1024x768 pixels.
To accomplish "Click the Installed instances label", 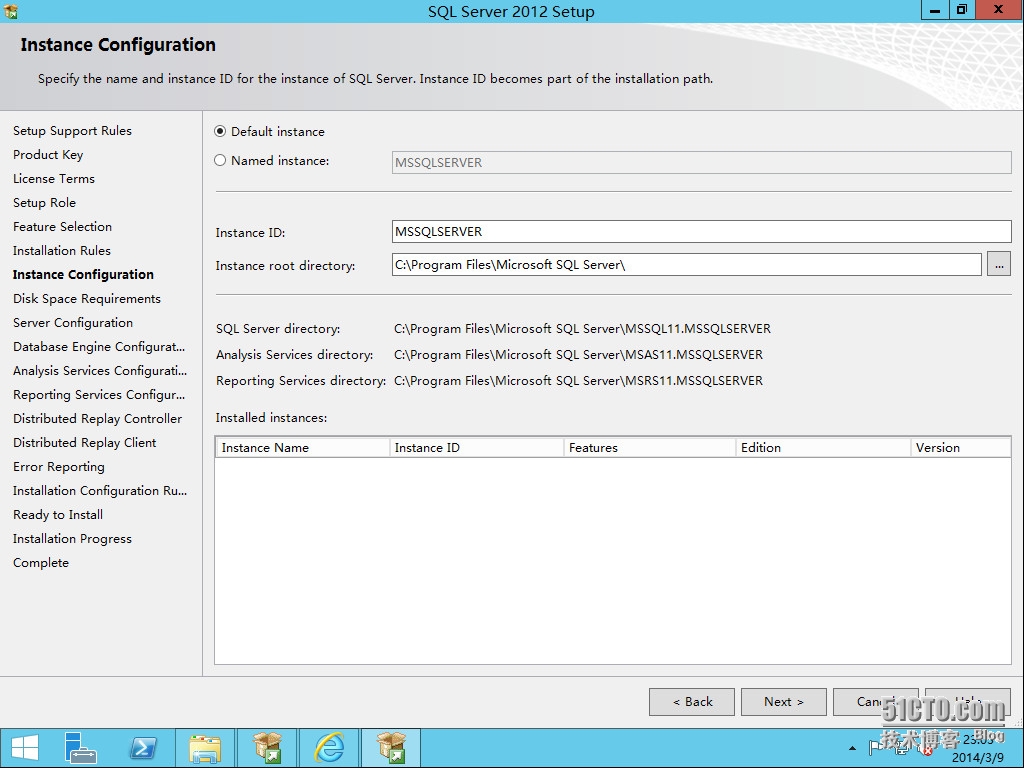I will point(272,417).
